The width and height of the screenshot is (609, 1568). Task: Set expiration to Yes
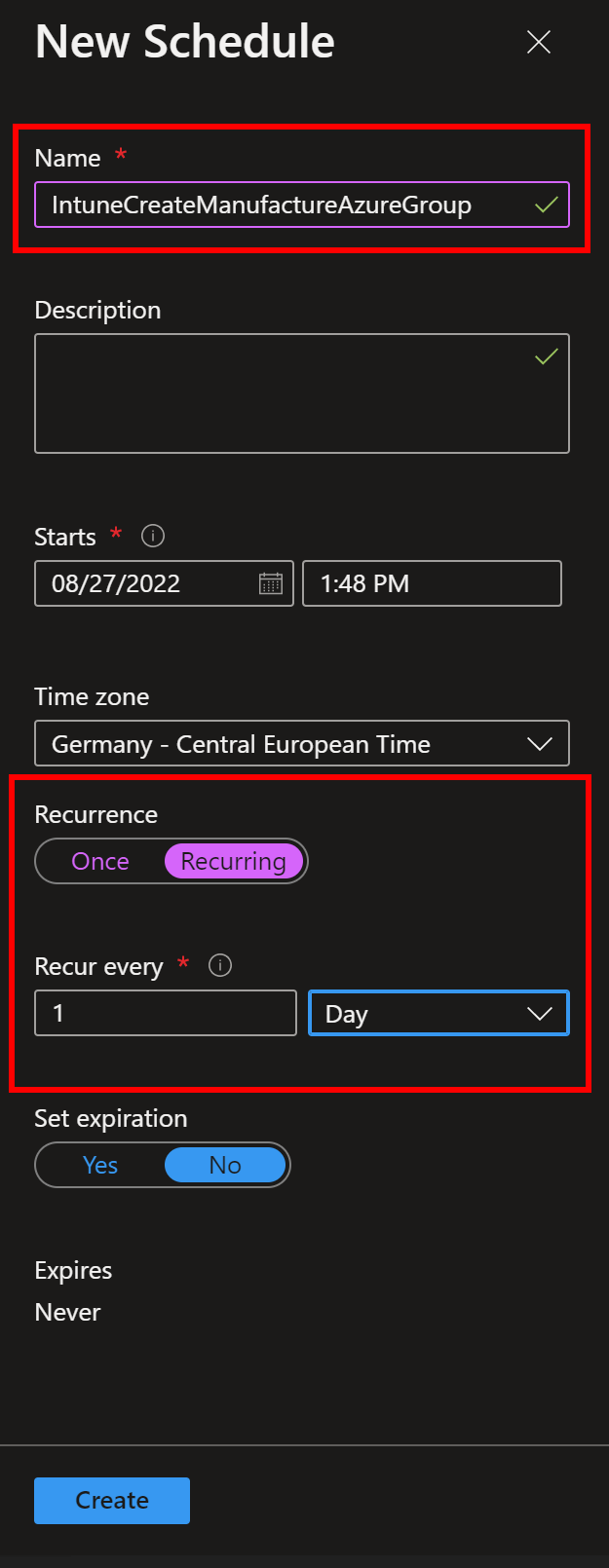pos(100,1166)
